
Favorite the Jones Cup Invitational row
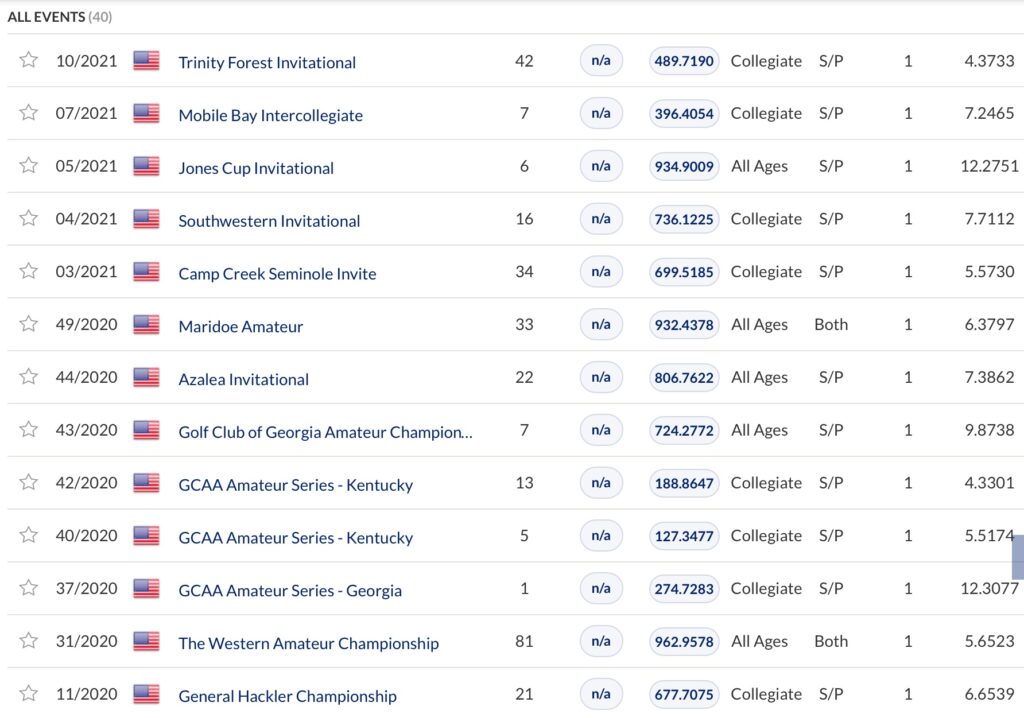pos(28,166)
